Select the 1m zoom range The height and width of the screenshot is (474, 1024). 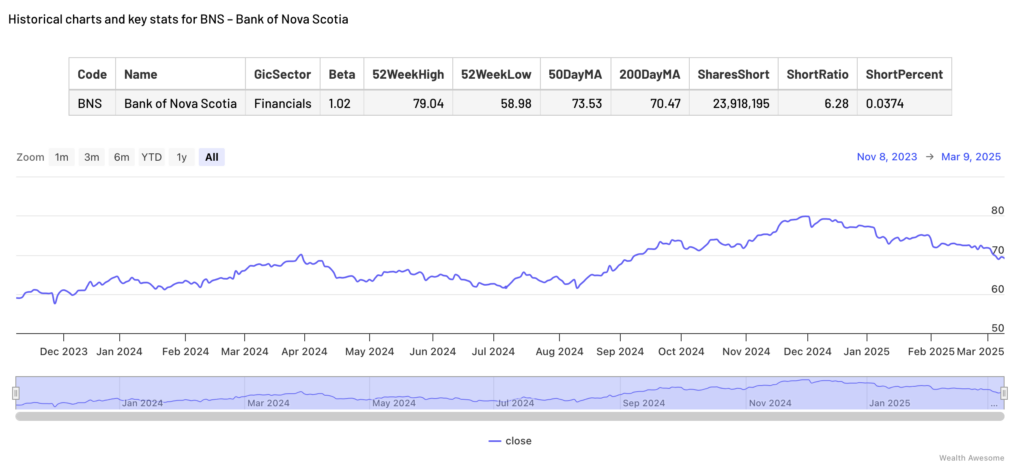coord(61,157)
